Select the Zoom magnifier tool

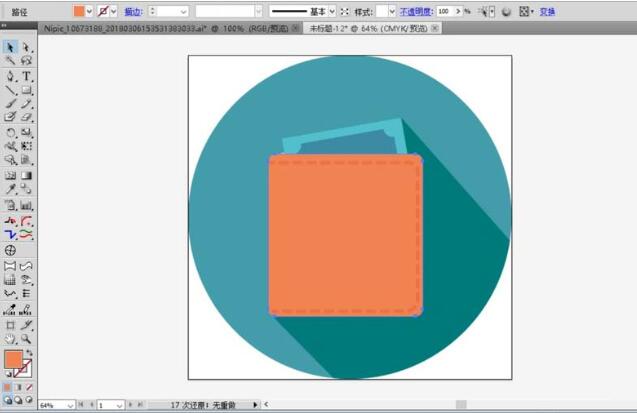coord(26,339)
